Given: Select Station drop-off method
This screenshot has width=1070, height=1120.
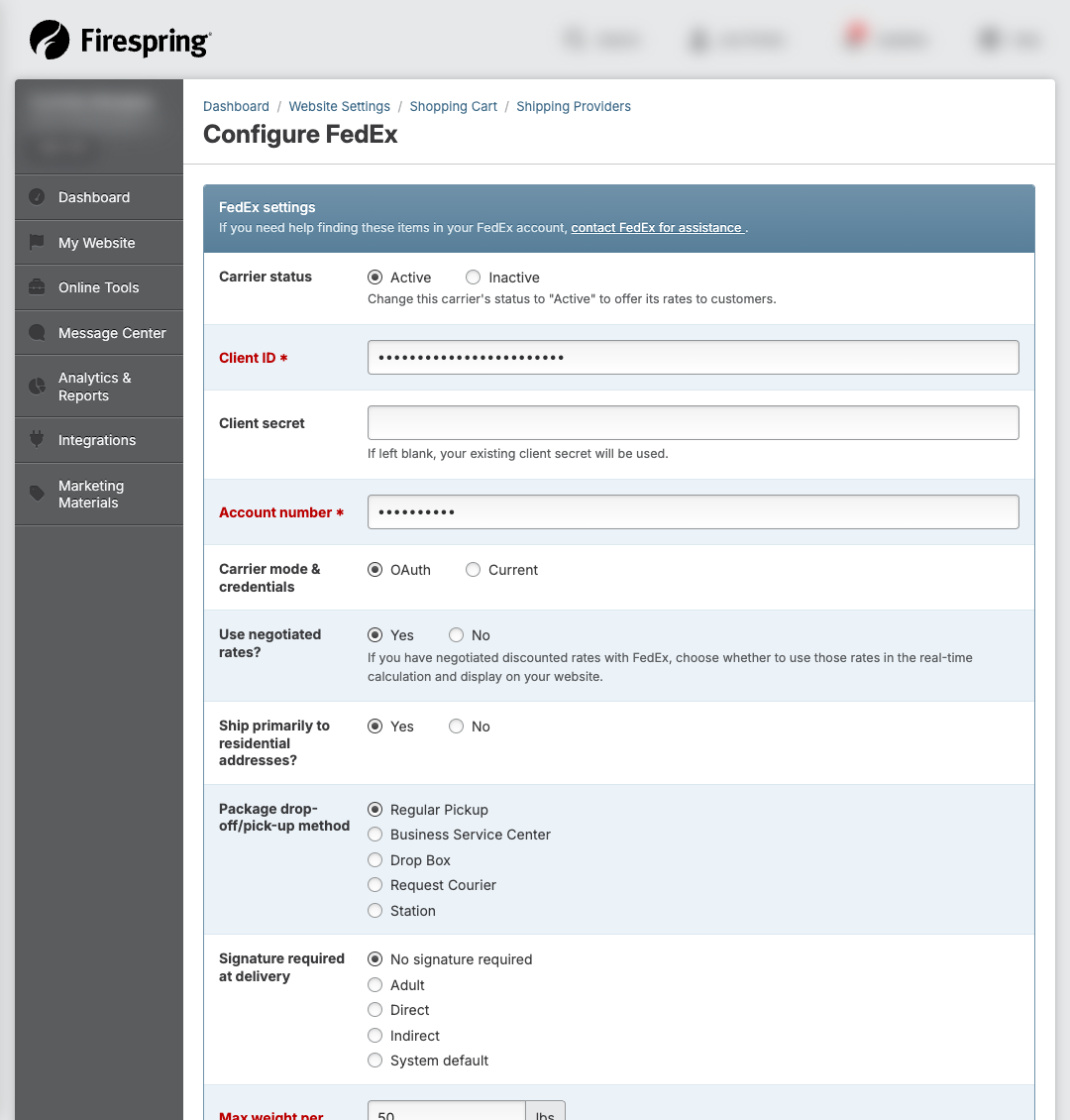Looking at the screenshot, I should [x=374, y=911].
